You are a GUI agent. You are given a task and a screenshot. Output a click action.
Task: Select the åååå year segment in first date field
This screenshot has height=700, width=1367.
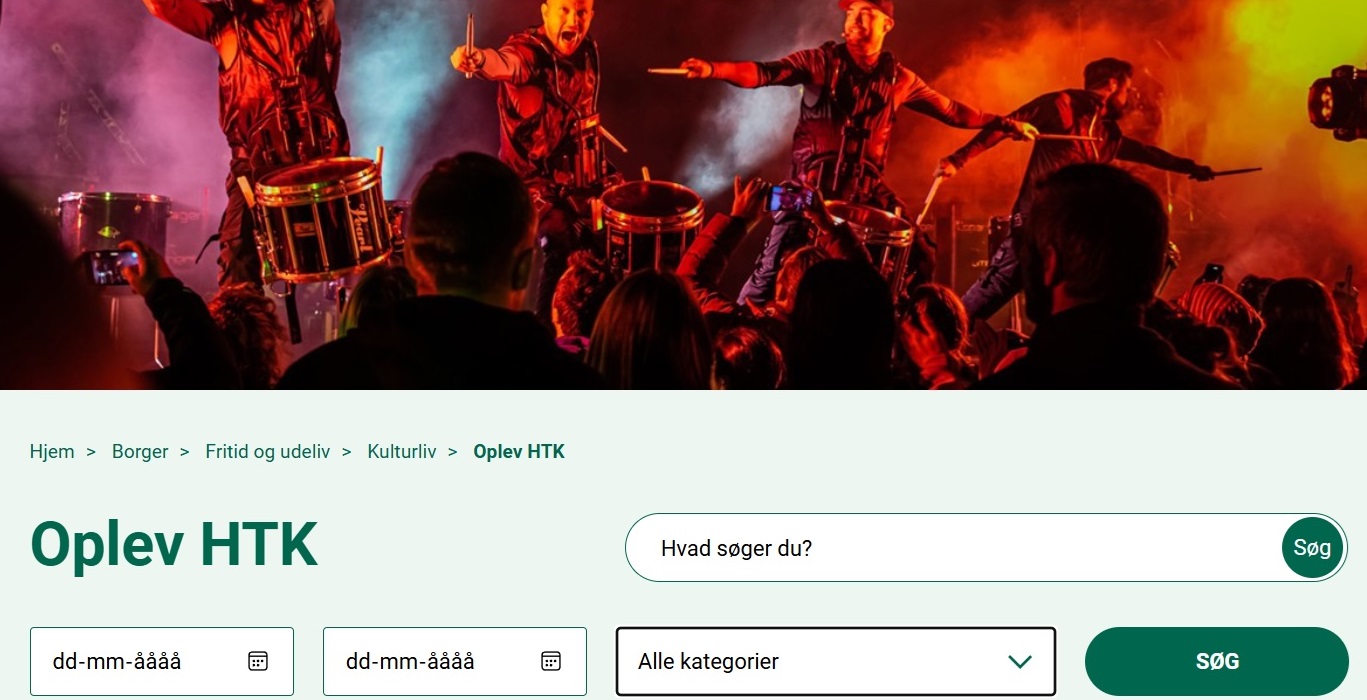(x=158, y=661)
